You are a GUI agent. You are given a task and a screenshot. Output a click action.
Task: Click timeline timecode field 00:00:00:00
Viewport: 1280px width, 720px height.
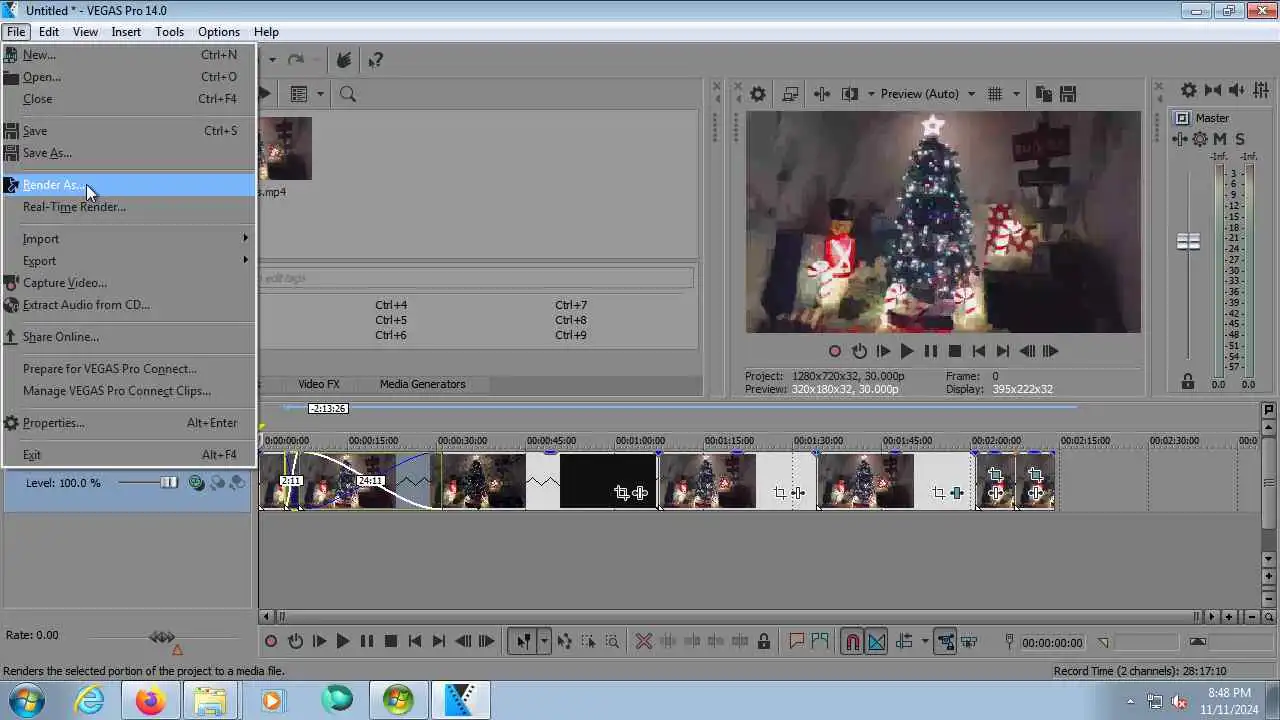tap(1052, 643)
